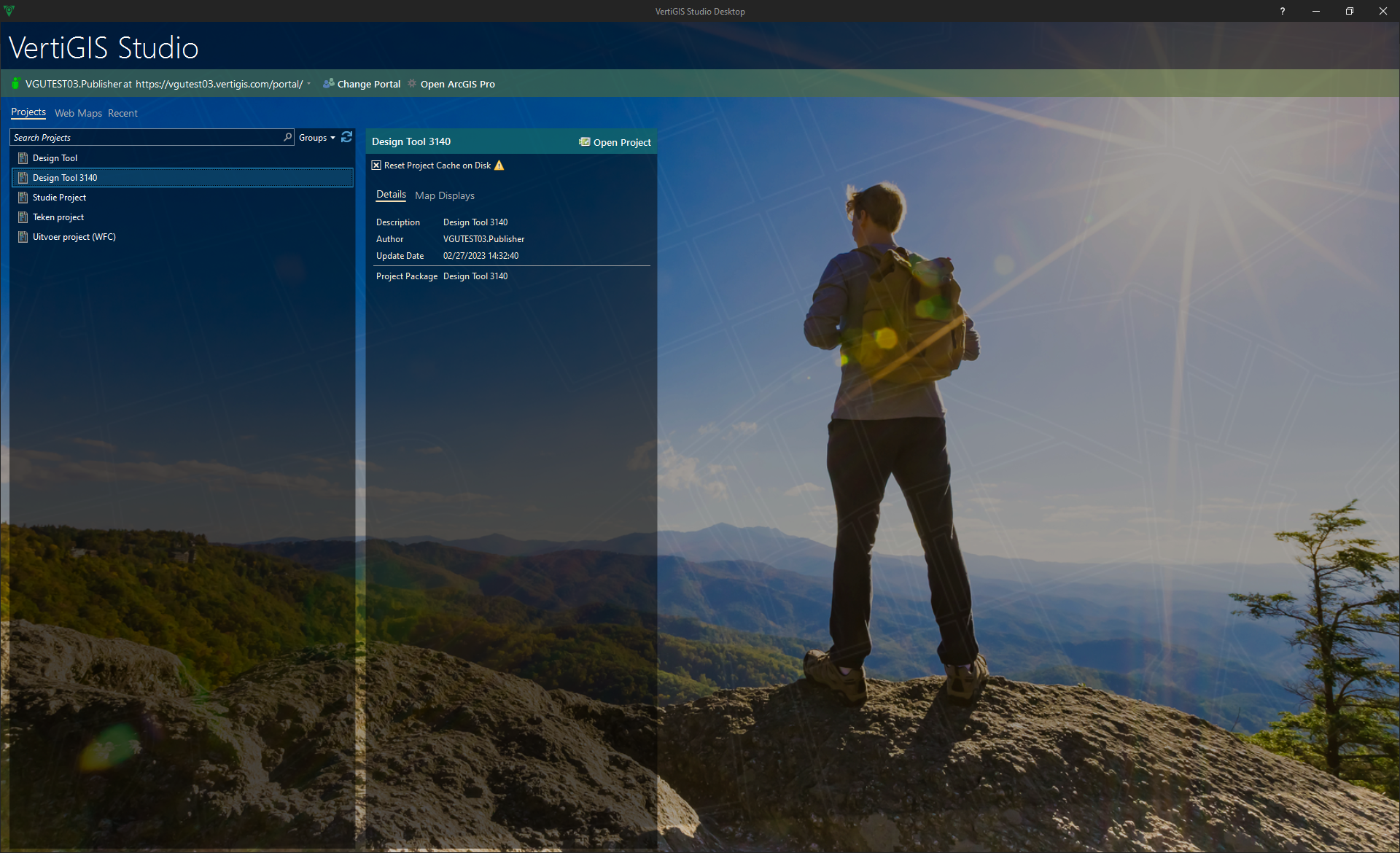
Task: Switch to the Recent tab
Action: (122, 113)
